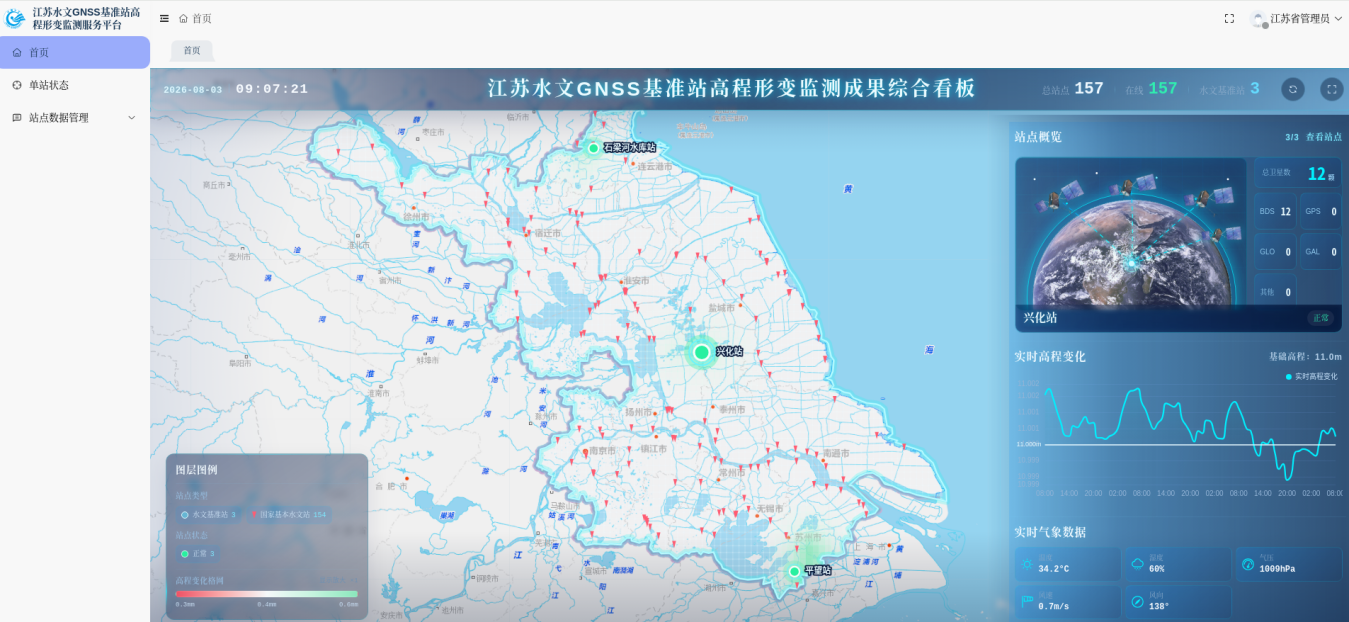Click the satellite earth image in station overview

point(1131,231)
